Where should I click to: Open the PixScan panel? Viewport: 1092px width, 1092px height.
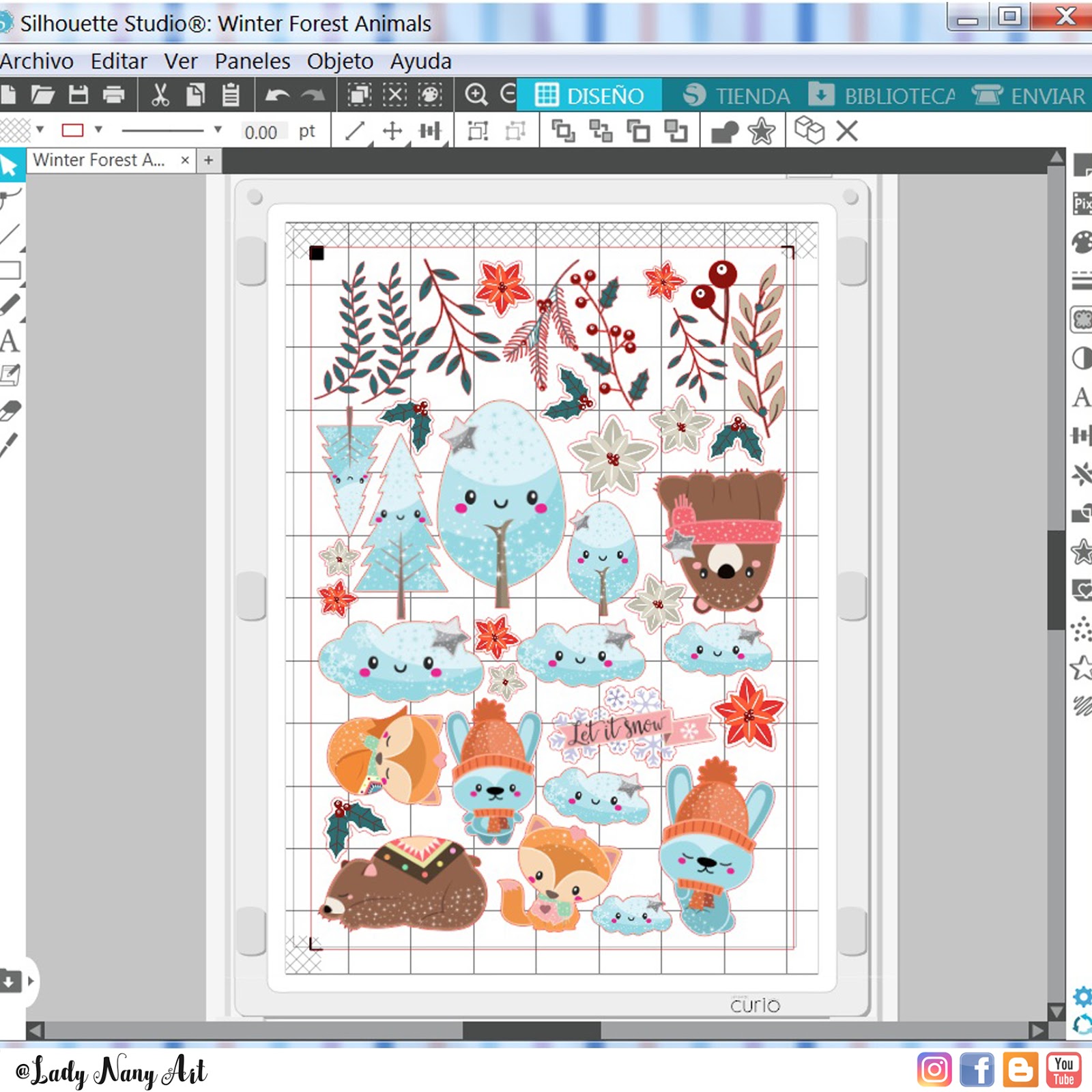coord(1084,205)
